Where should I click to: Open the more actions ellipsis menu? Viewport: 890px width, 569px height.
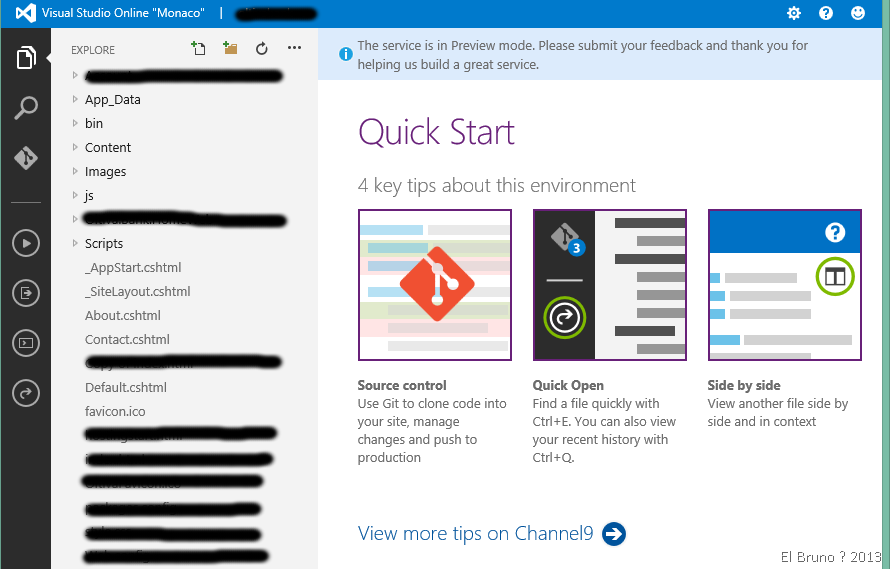294,49
